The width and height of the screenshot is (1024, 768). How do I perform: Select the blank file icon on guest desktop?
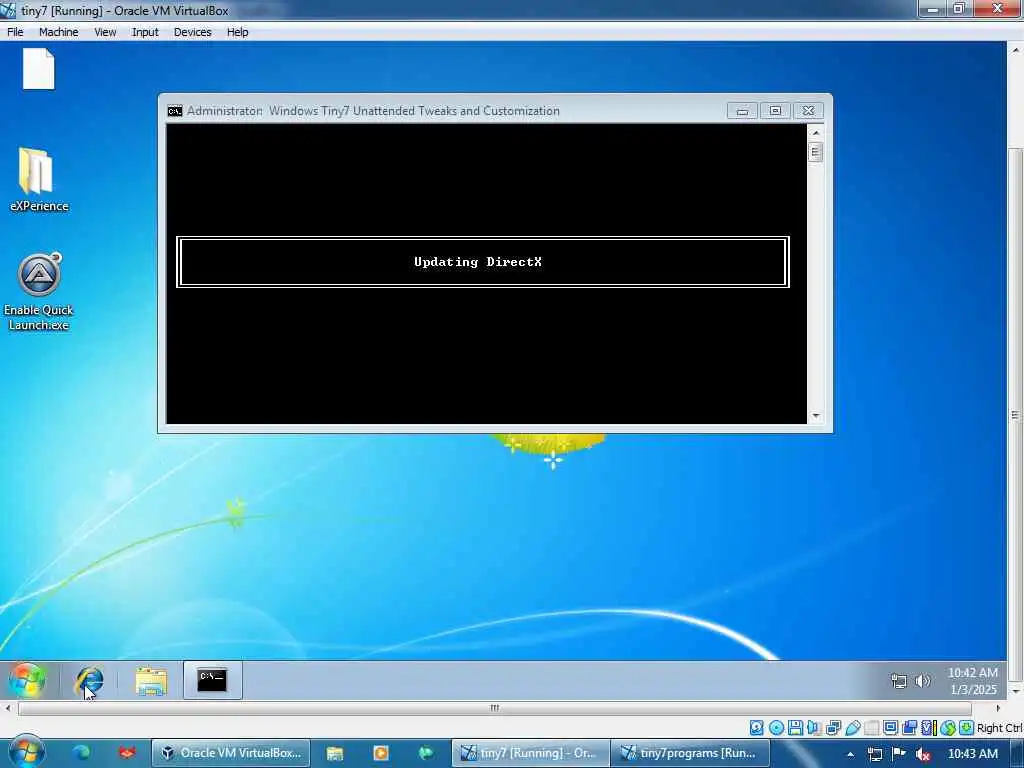pos(39,69)
